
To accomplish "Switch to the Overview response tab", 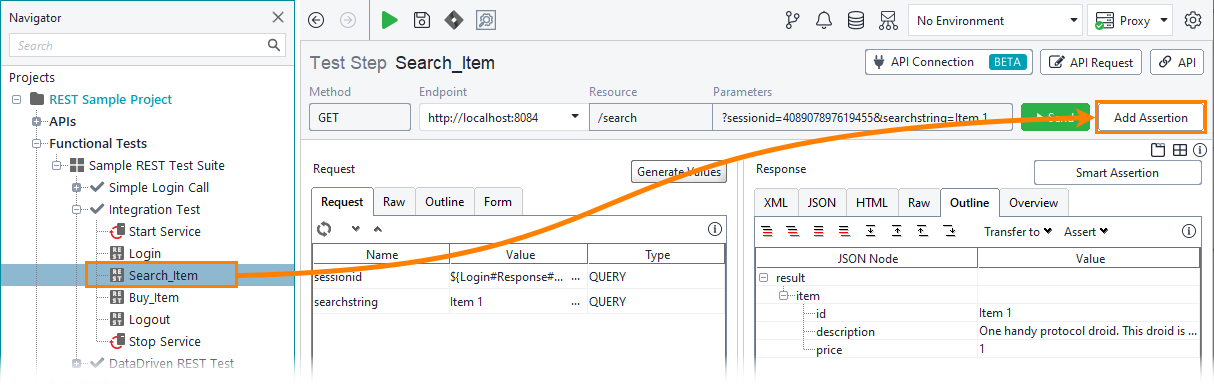I will [1034, 202].
